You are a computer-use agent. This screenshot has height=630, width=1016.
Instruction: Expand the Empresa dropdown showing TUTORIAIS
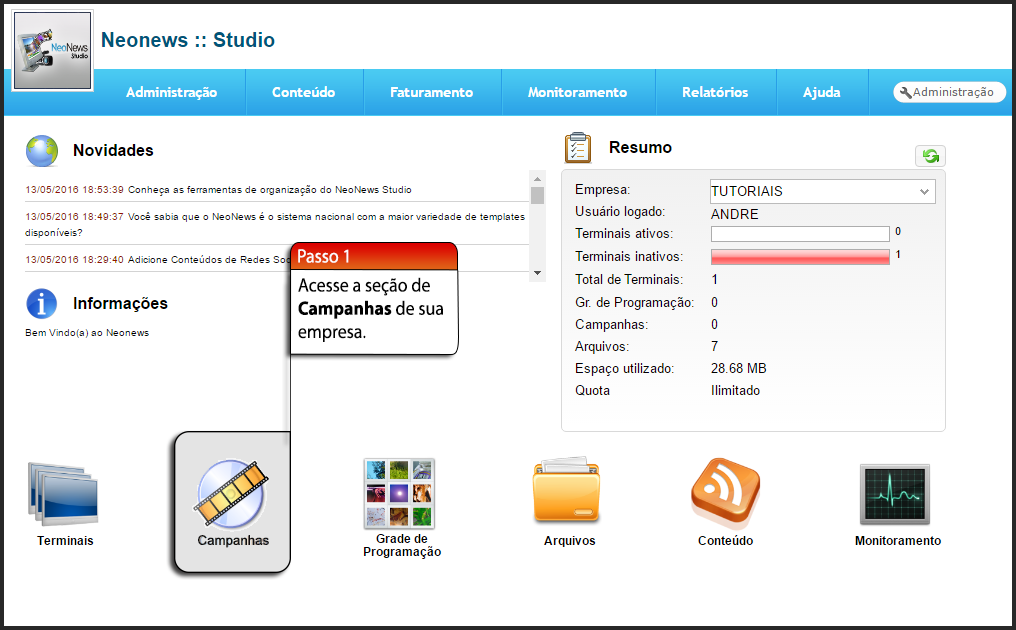[822, 191]
